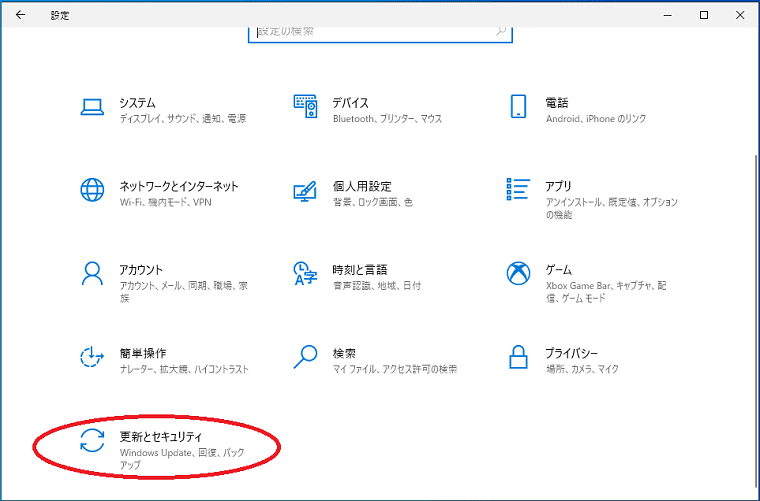Open the 更新とセキュリティ refresh arrows icon
Screen dimensions: 760x501
(x=92, y=440)
